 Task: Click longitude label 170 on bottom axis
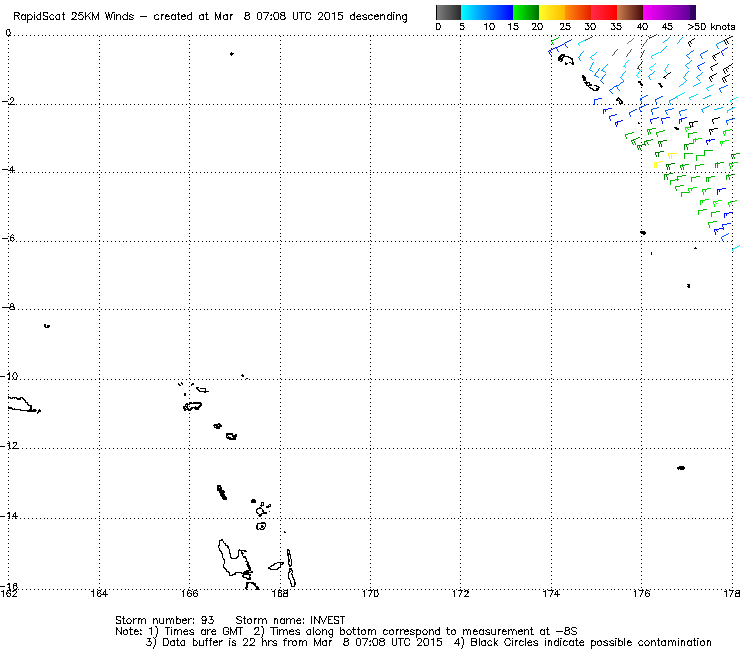[370, 593]
